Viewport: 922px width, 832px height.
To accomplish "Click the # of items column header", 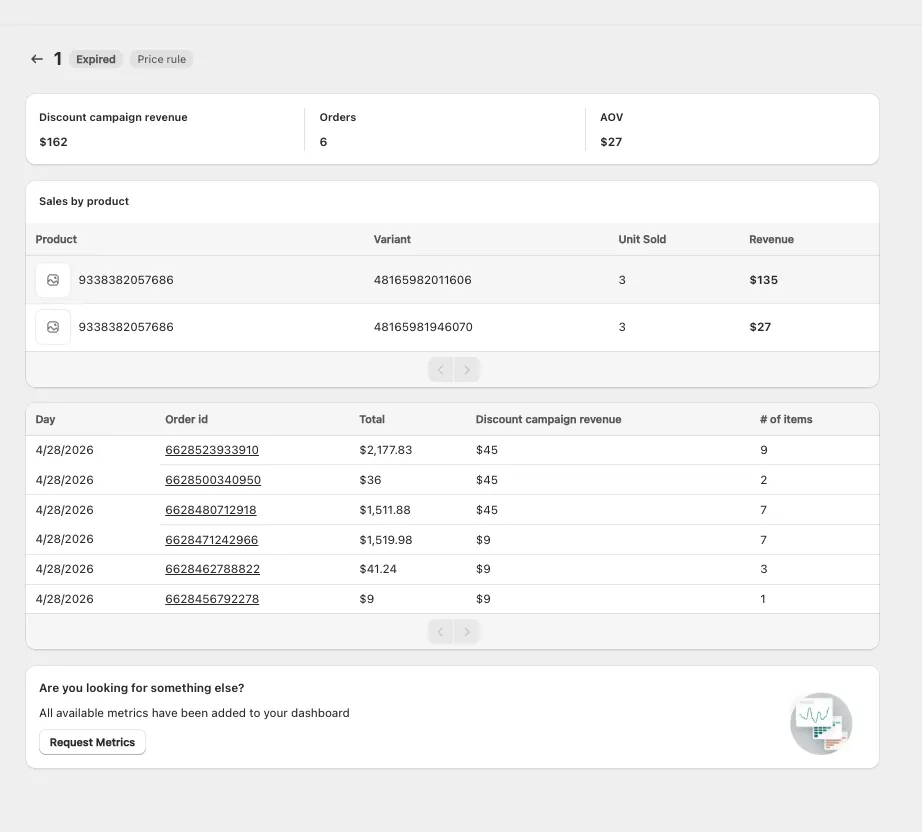I will (786, 419).
